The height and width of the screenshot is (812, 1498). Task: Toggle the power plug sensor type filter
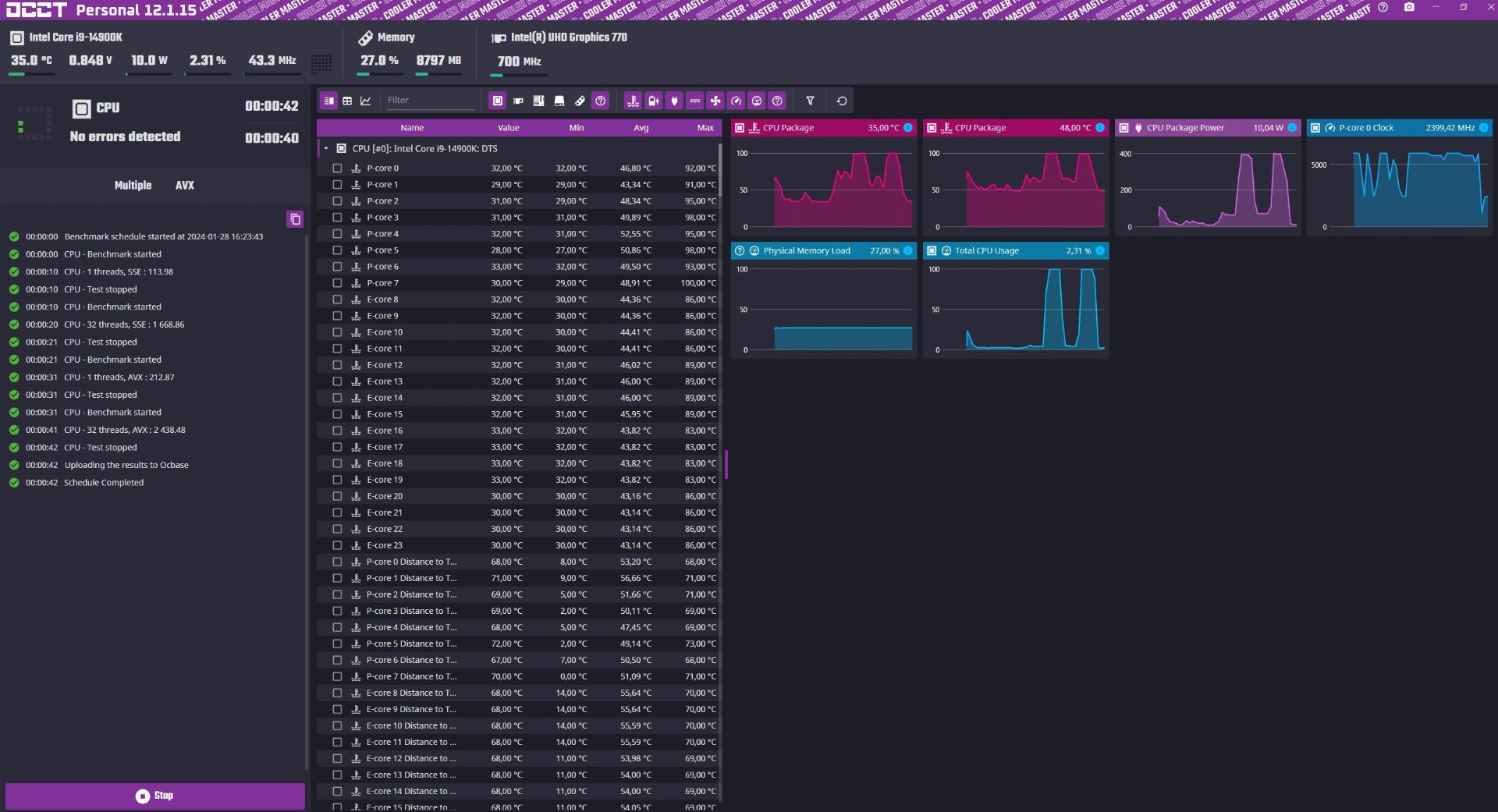pos(674,101)
